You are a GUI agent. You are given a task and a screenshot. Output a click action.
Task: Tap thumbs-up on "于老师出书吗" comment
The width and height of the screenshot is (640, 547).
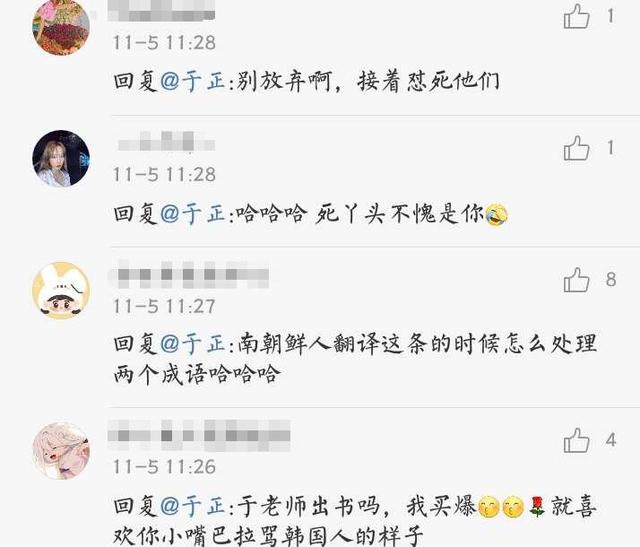[x=576, y=440]
